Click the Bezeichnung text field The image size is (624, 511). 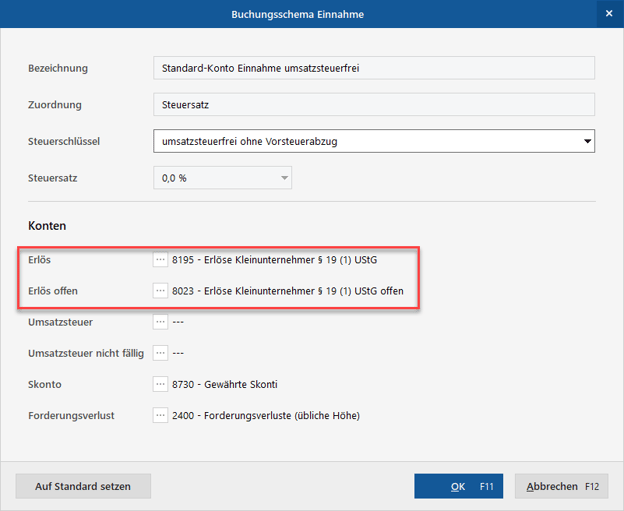[x=374, y=68]
